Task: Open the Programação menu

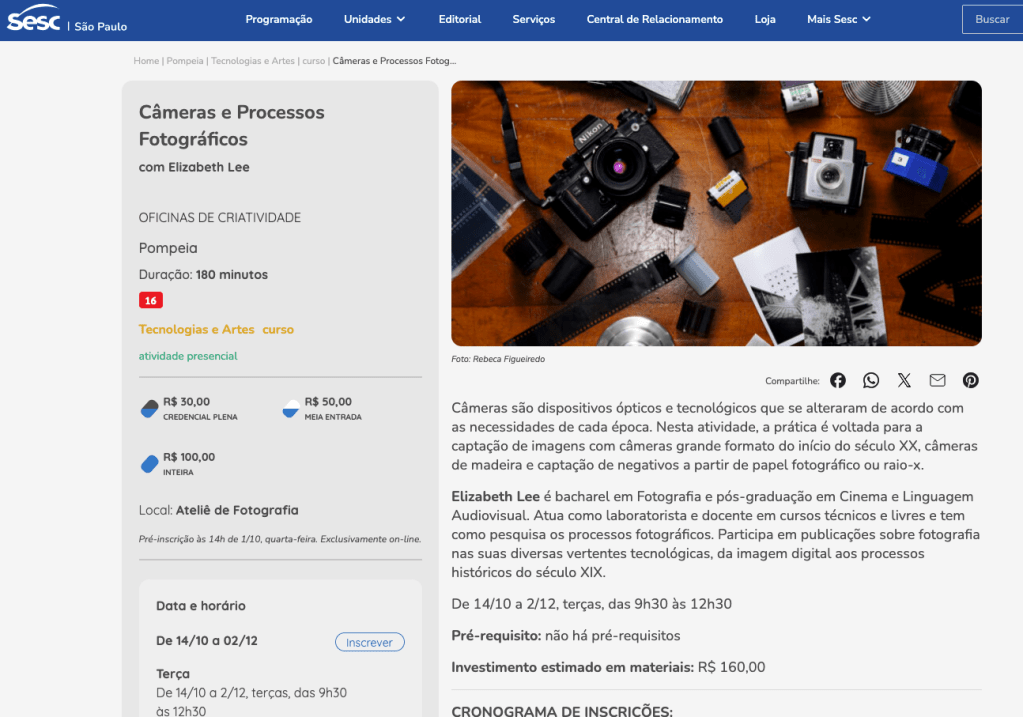Action: [x=279, y=19]
